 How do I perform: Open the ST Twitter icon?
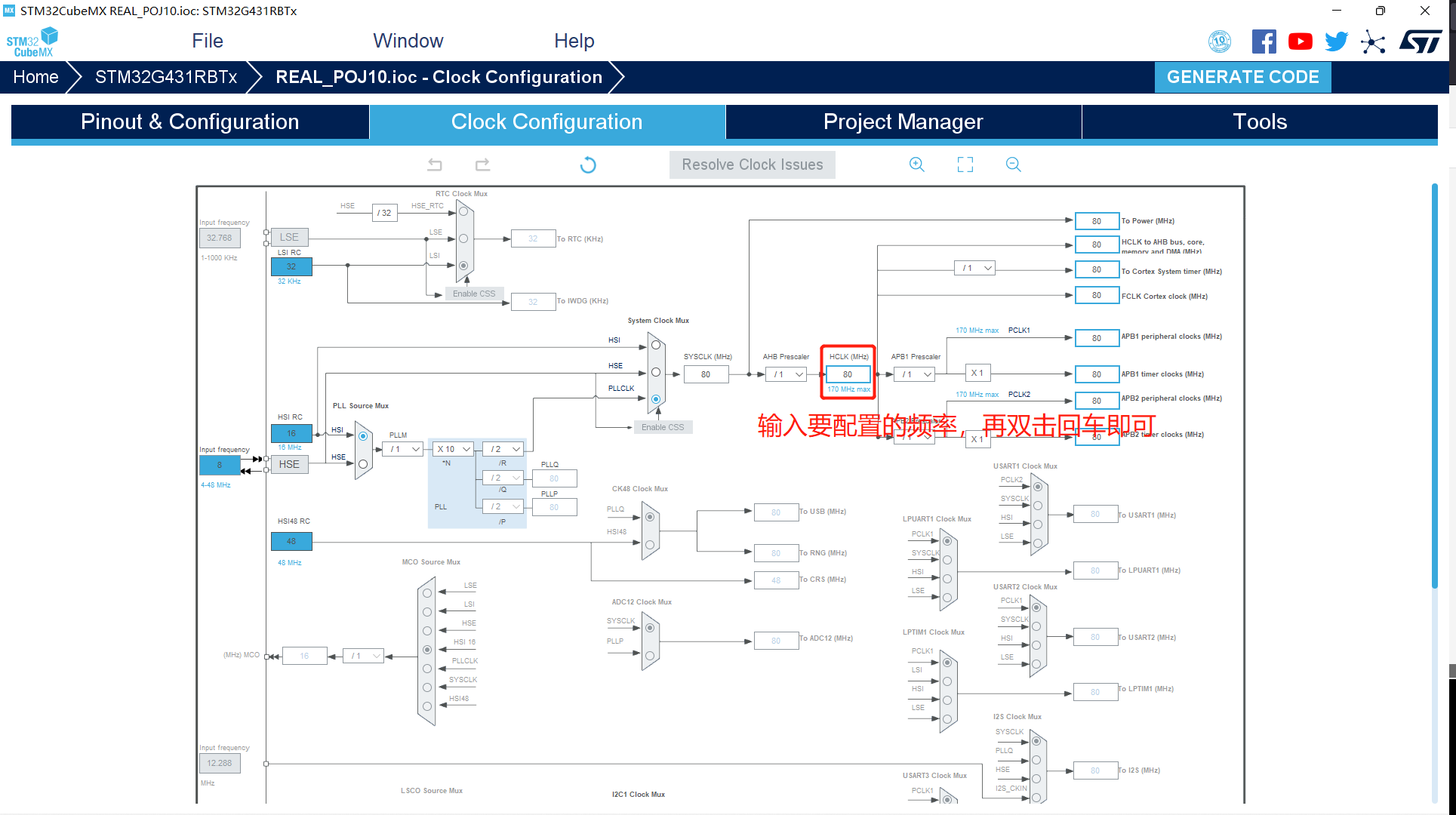click(x=1337, y=42)
